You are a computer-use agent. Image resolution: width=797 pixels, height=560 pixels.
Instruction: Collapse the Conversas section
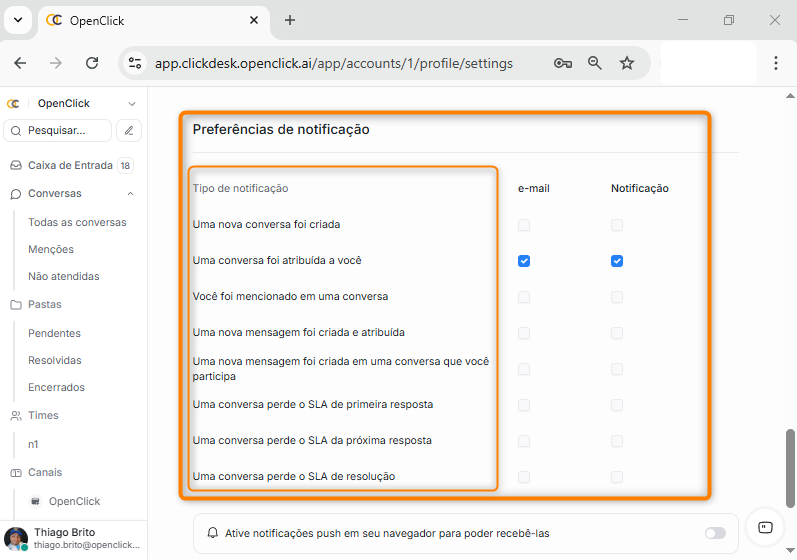(131, 193)
